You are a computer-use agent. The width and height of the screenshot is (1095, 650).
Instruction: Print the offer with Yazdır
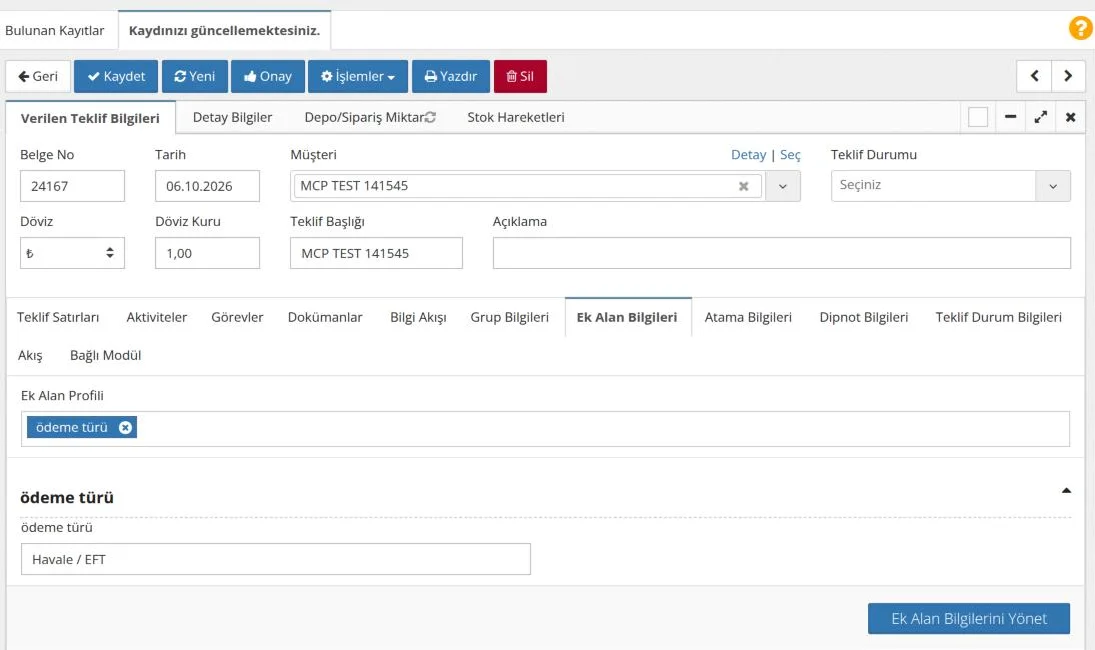(451, 76)
